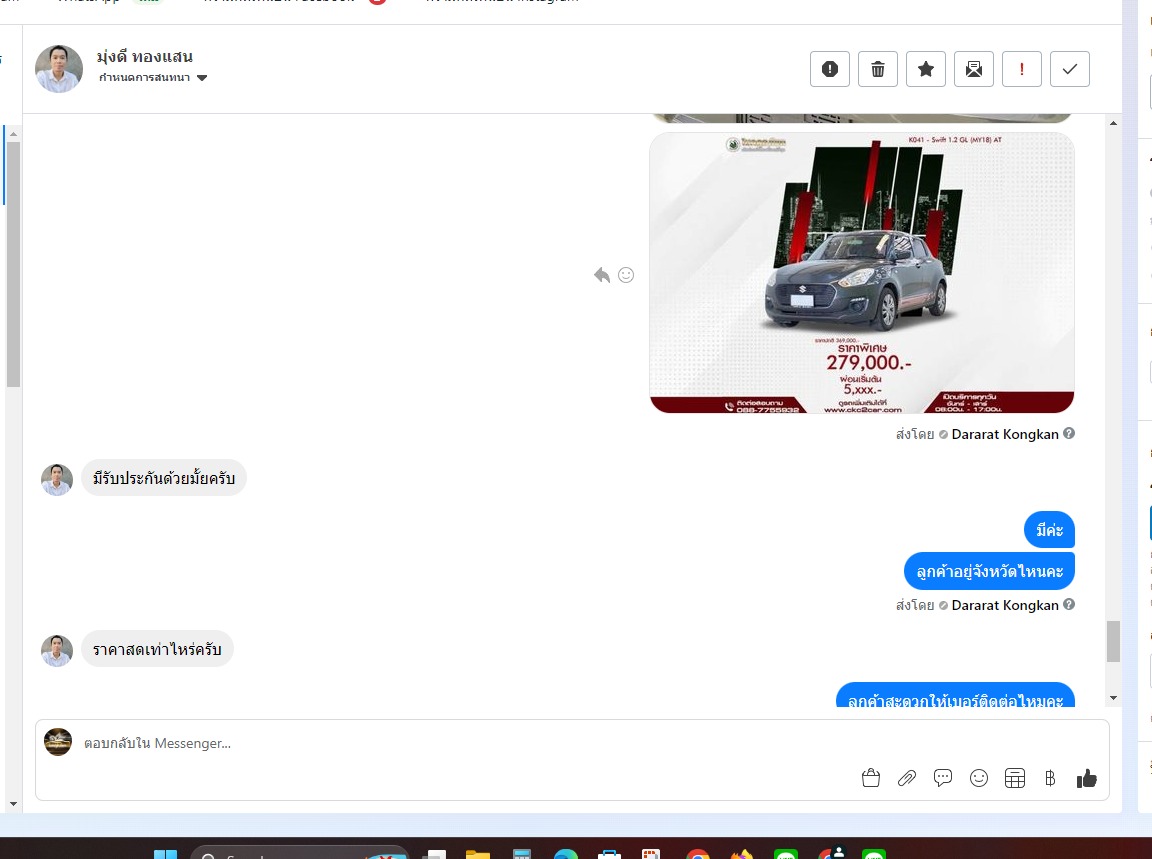
Task: Delete the conversation using the trash icon
Action: [x=878, y=69]
